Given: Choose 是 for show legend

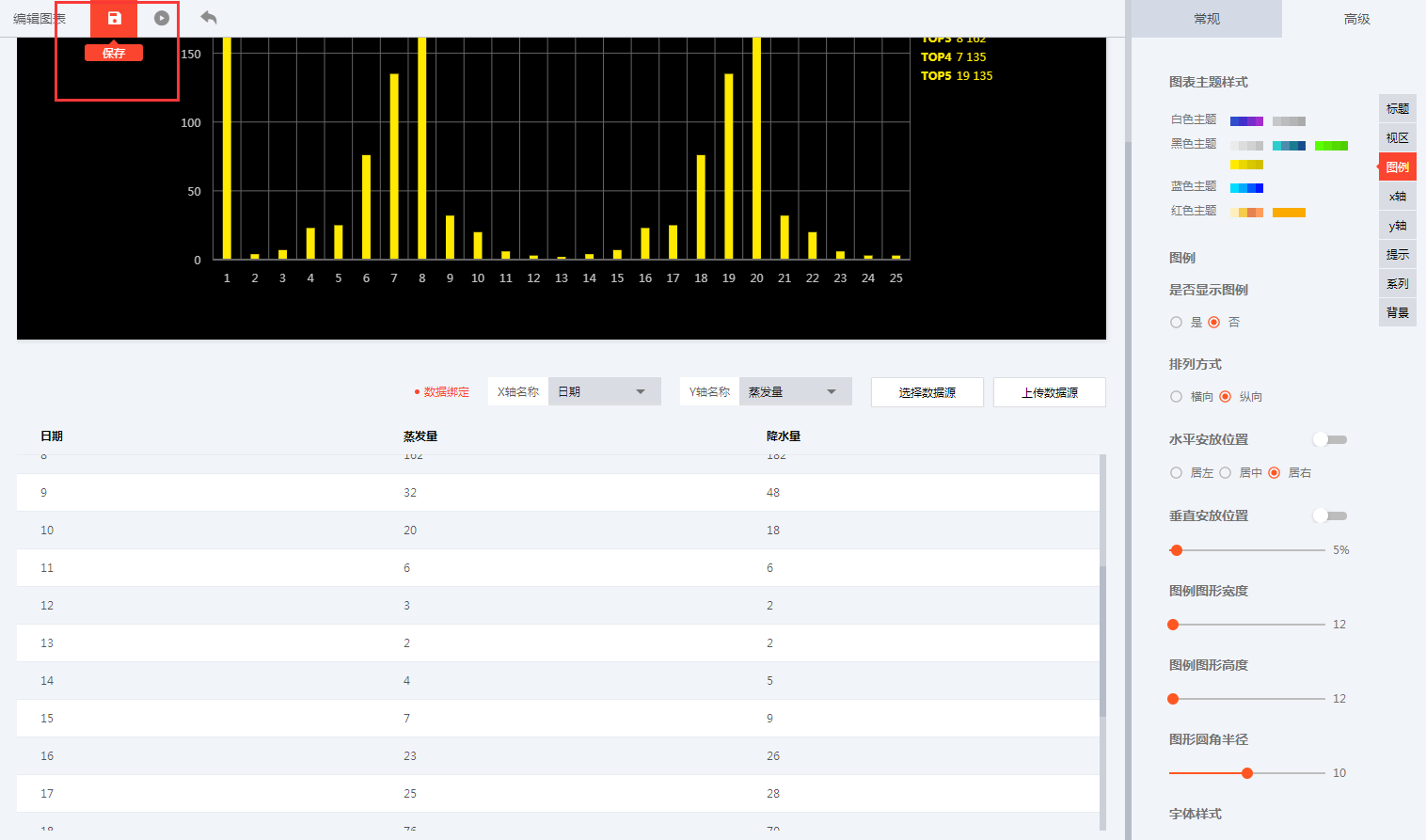Looking at the screenshot, I should [1176, 323].
